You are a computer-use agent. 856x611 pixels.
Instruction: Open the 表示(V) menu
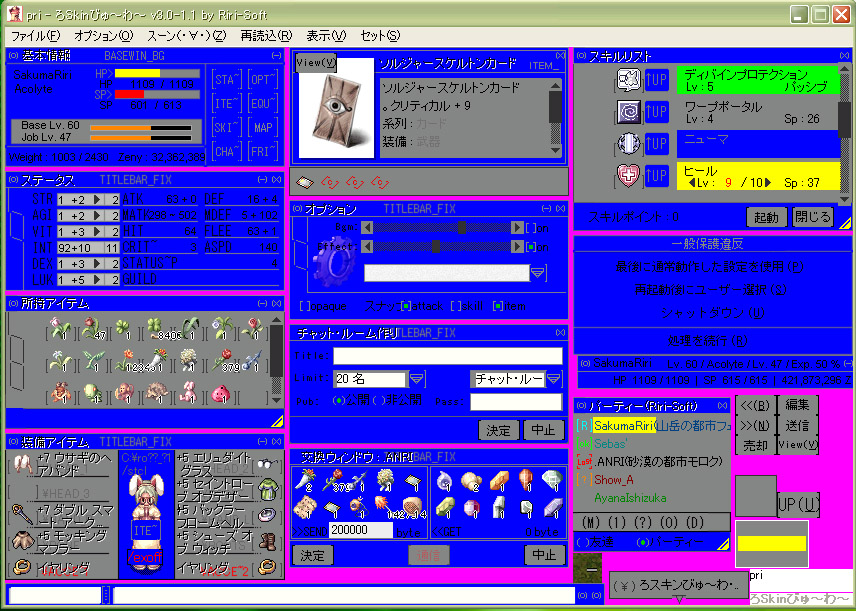click(326, 36)
